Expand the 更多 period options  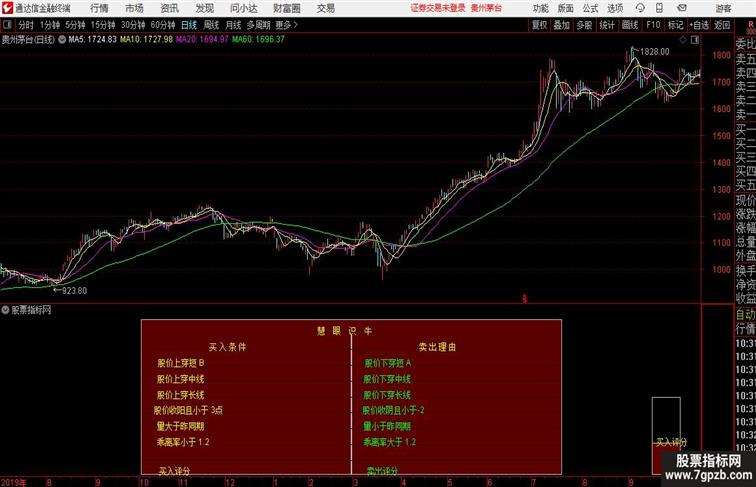[x=286, y=25]
